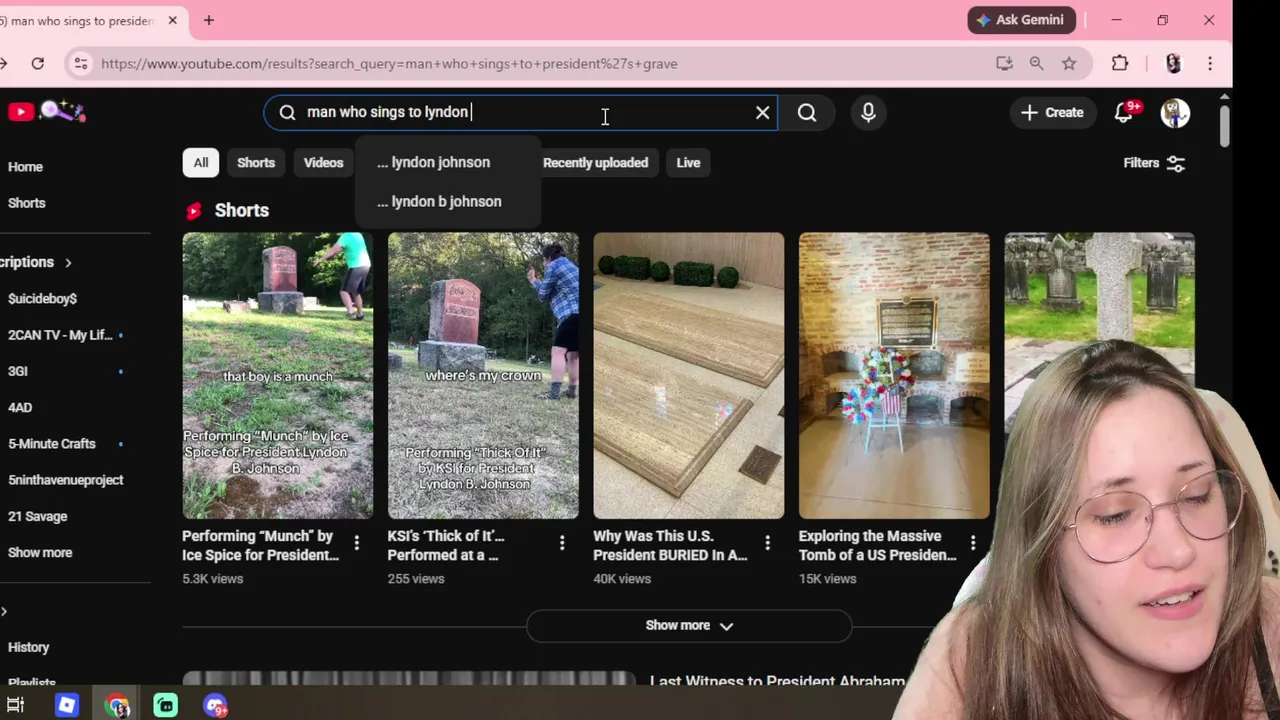The width and height of the screenshot is (1280, 720).
Task: Select the All filter chip
Action: 201,163
